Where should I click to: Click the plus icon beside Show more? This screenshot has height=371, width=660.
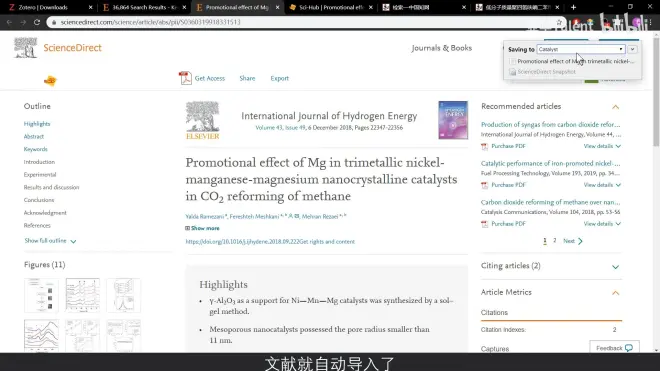point(188,228)
